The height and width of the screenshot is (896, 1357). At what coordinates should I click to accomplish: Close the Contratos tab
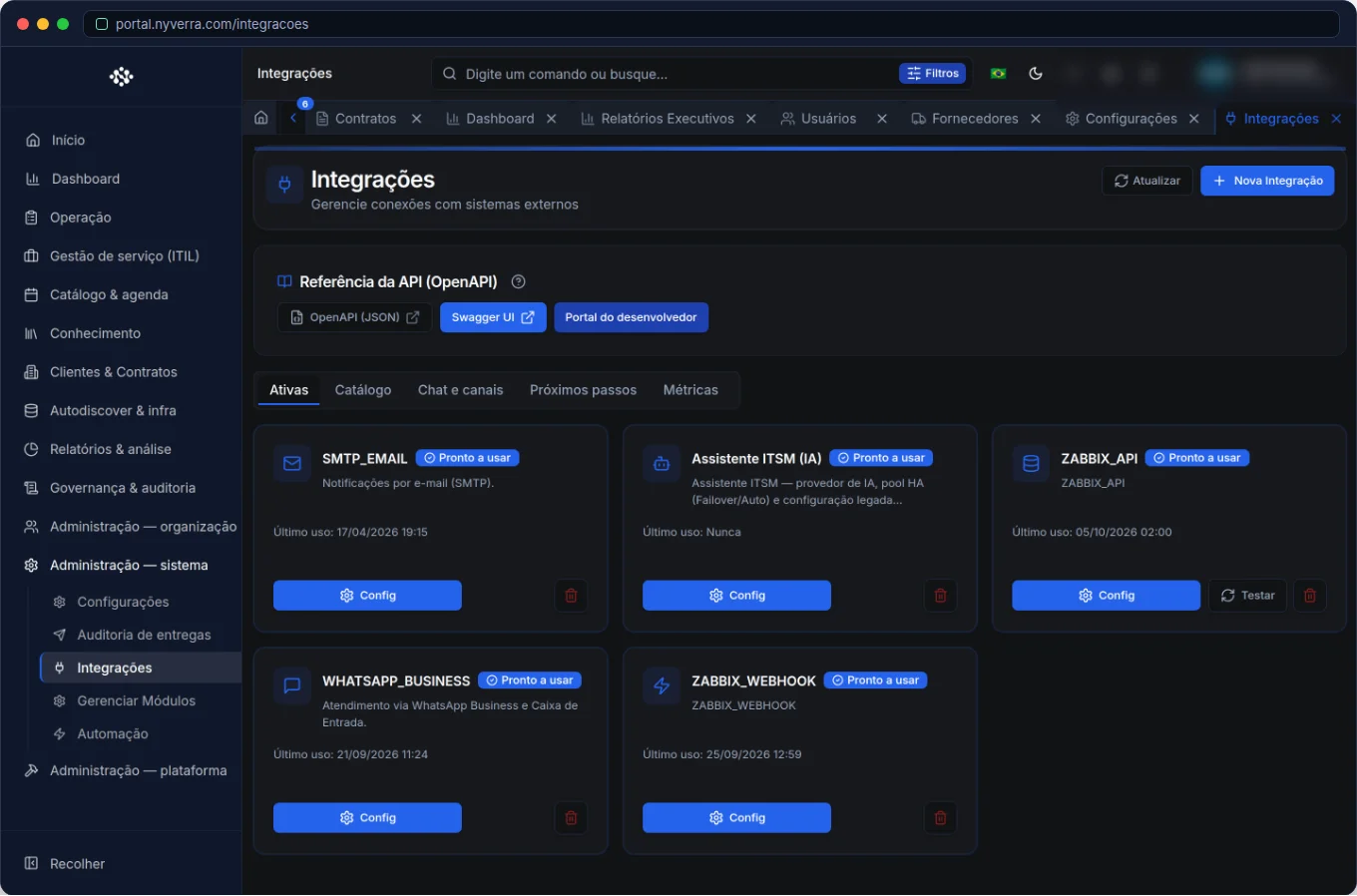[x=416, y=118]
